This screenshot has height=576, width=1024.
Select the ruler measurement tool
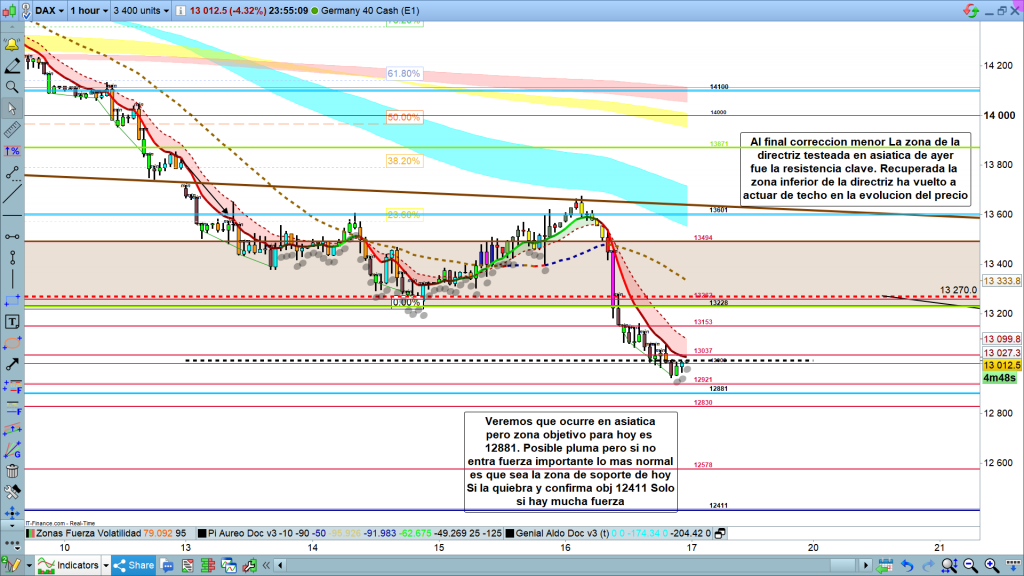tap(12, 129)
